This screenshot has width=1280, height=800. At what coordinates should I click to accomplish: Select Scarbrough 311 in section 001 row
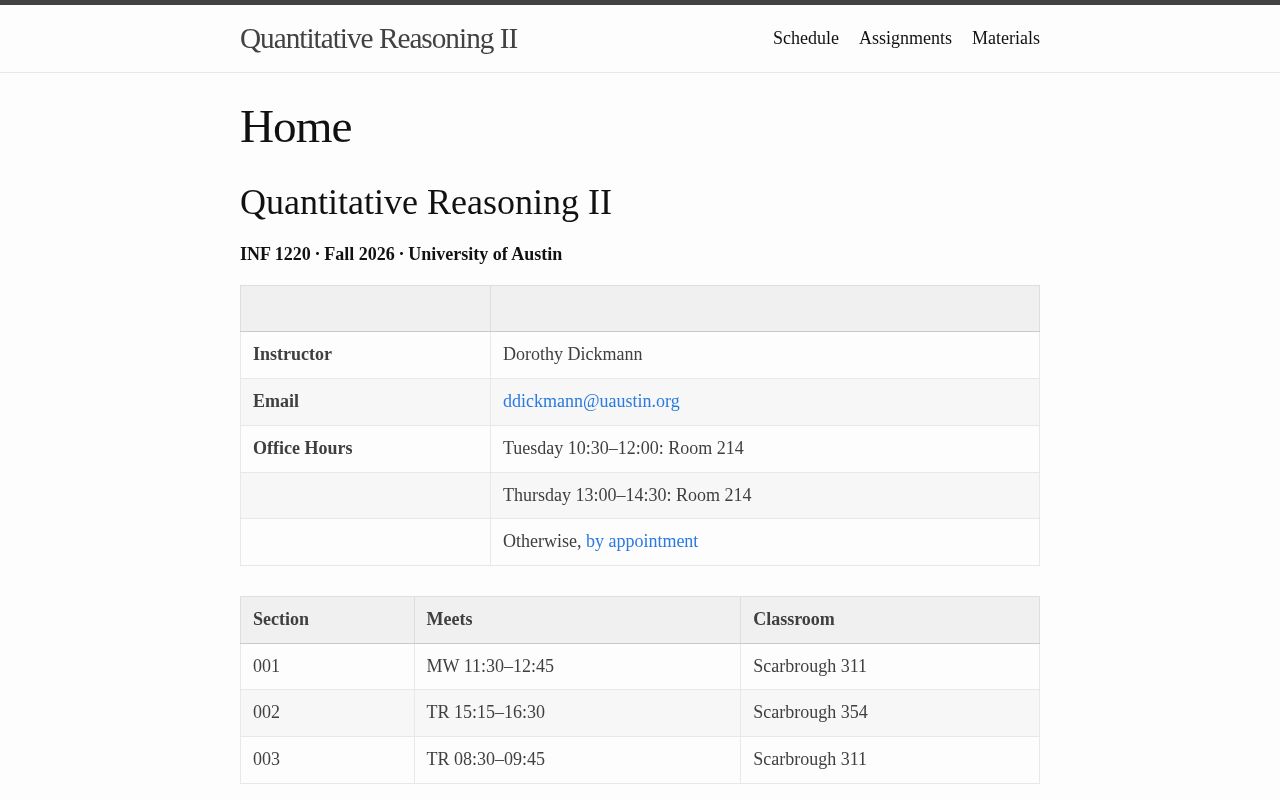[x=890, y=667]
